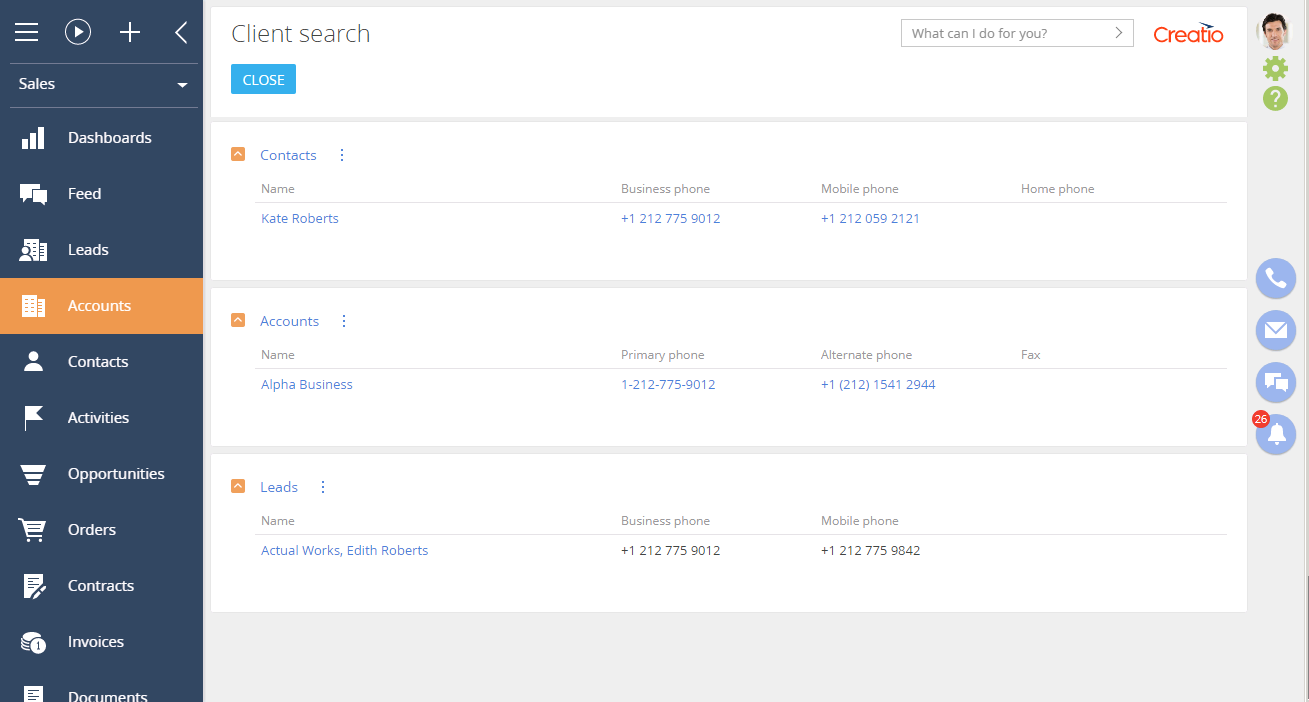Open the phone call panel icon
The width and height of the screenshot is (1309, 702).
click(1275, 278)
